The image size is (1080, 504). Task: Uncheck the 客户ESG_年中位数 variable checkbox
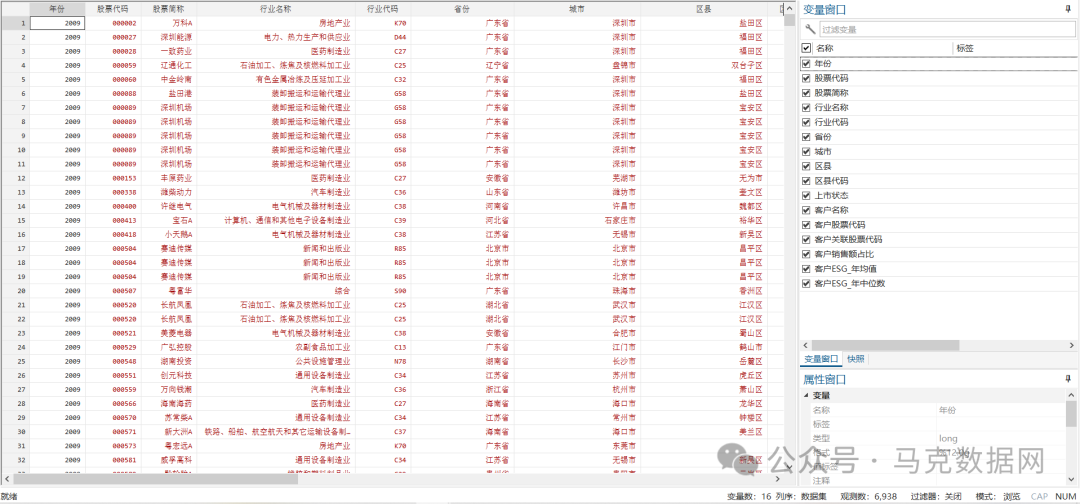(x=807, y=284)
